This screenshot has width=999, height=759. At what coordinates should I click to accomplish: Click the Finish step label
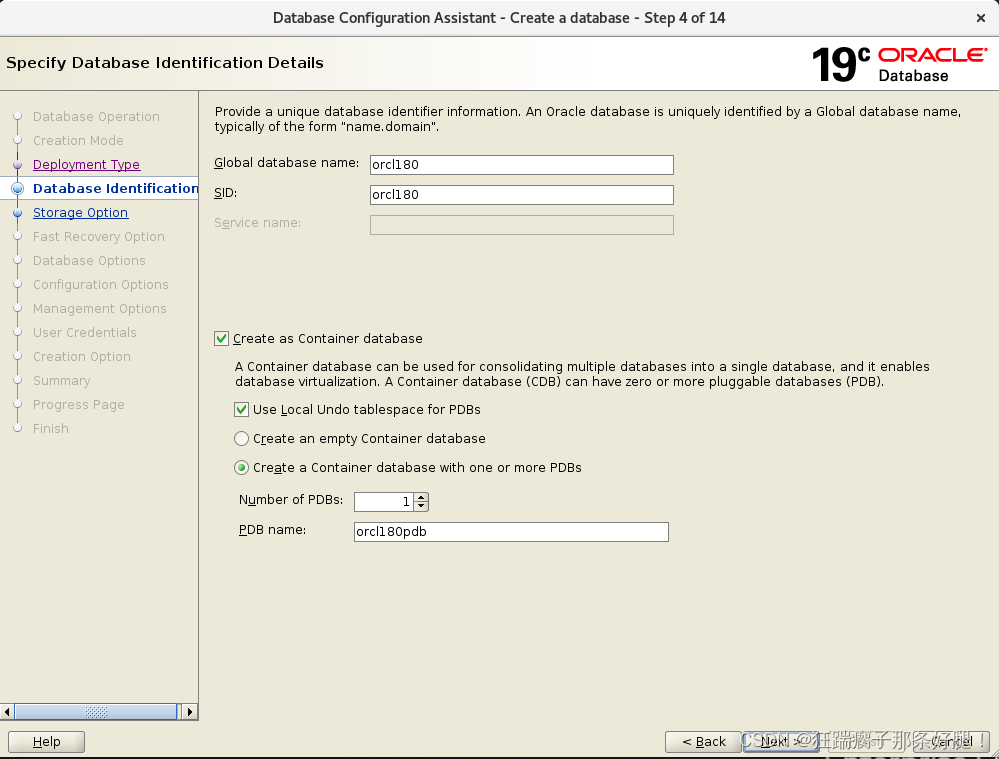tap(51, 429)
